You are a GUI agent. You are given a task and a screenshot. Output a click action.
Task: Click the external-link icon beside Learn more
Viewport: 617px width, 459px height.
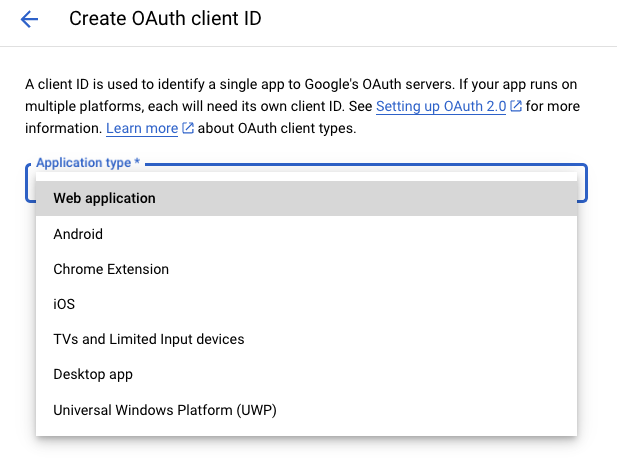188,128
